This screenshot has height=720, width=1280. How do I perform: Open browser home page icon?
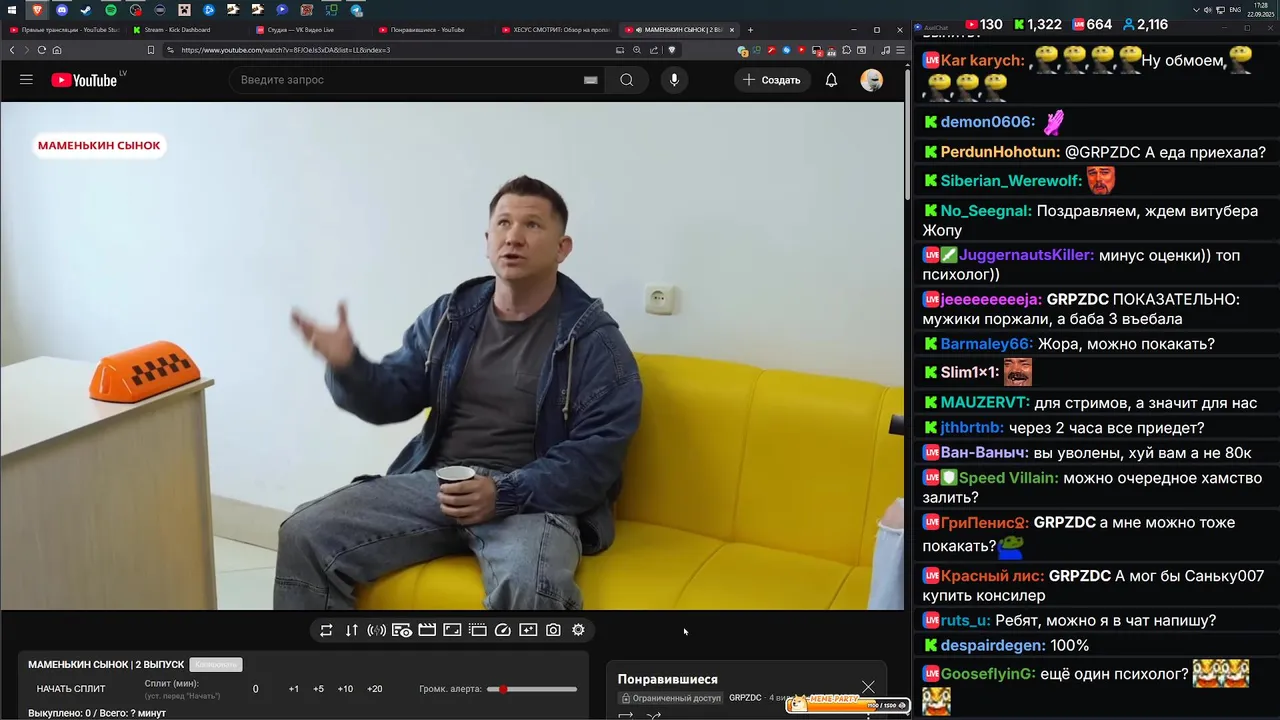click(x=57, y=50)
